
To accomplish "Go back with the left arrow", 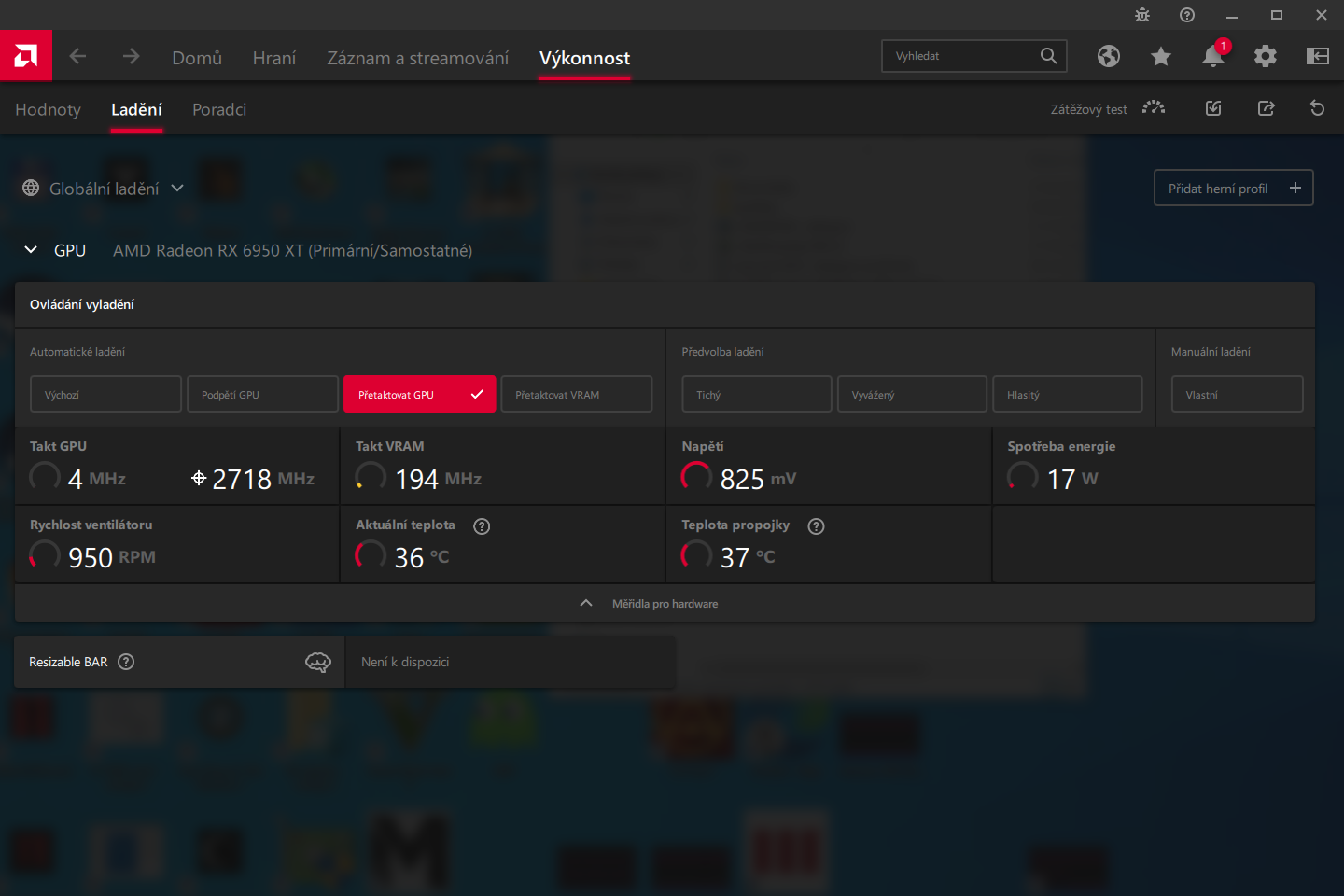I will (77, 56).
